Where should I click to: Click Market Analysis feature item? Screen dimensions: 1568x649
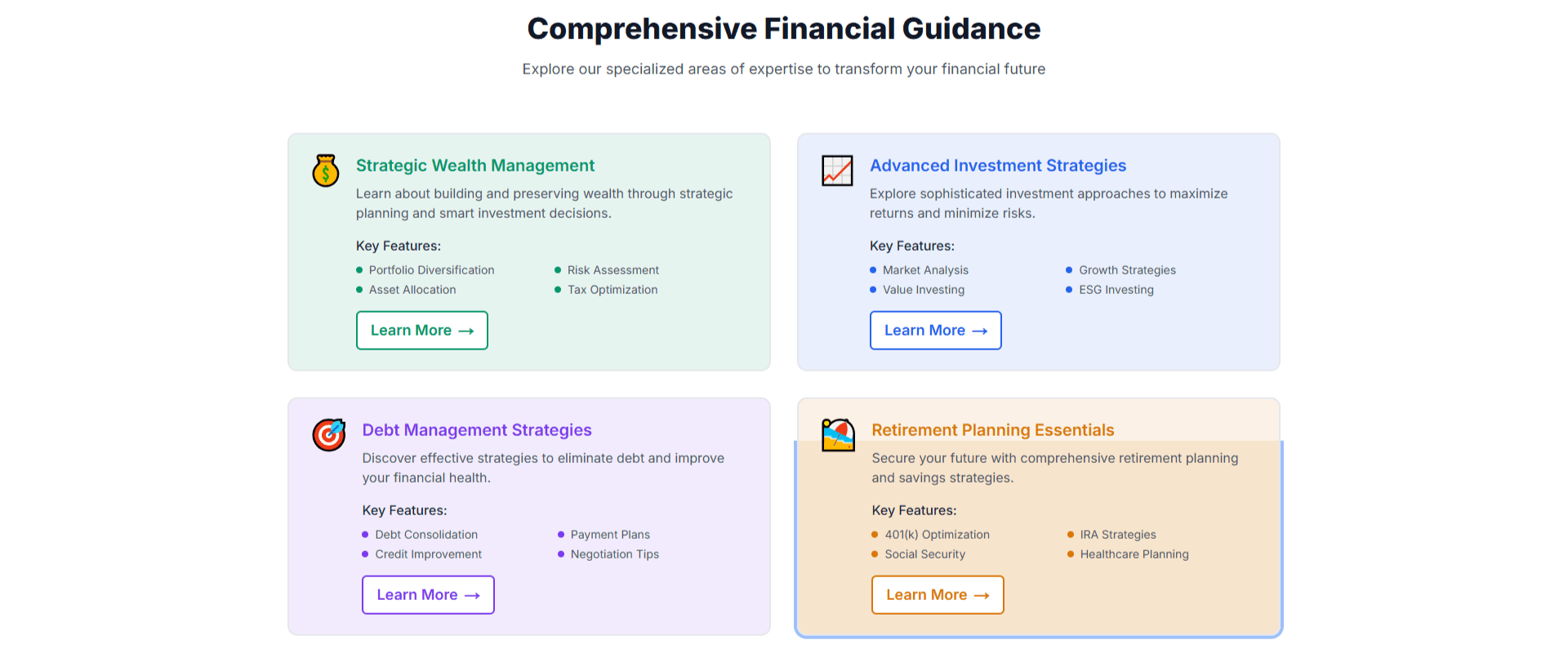click(x=925, y=270)
